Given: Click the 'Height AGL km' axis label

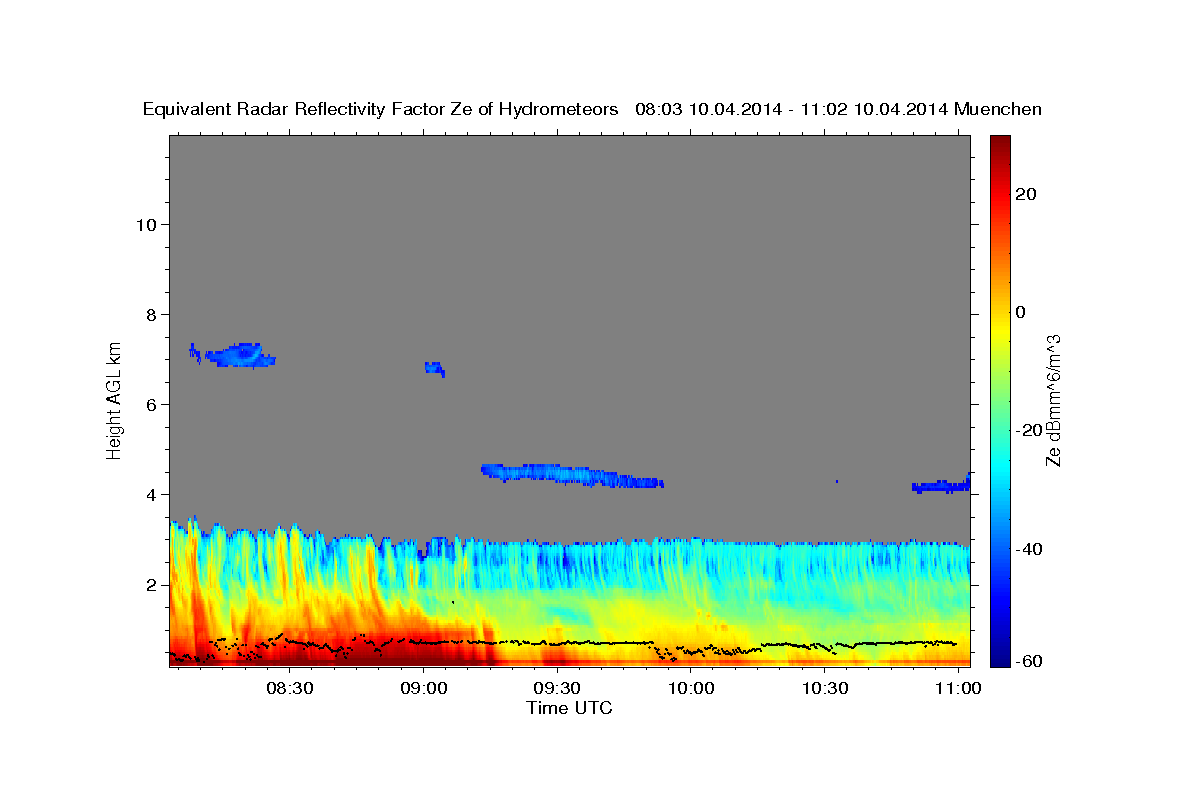Looking at the screenshot, I should (x=115, y=399).
